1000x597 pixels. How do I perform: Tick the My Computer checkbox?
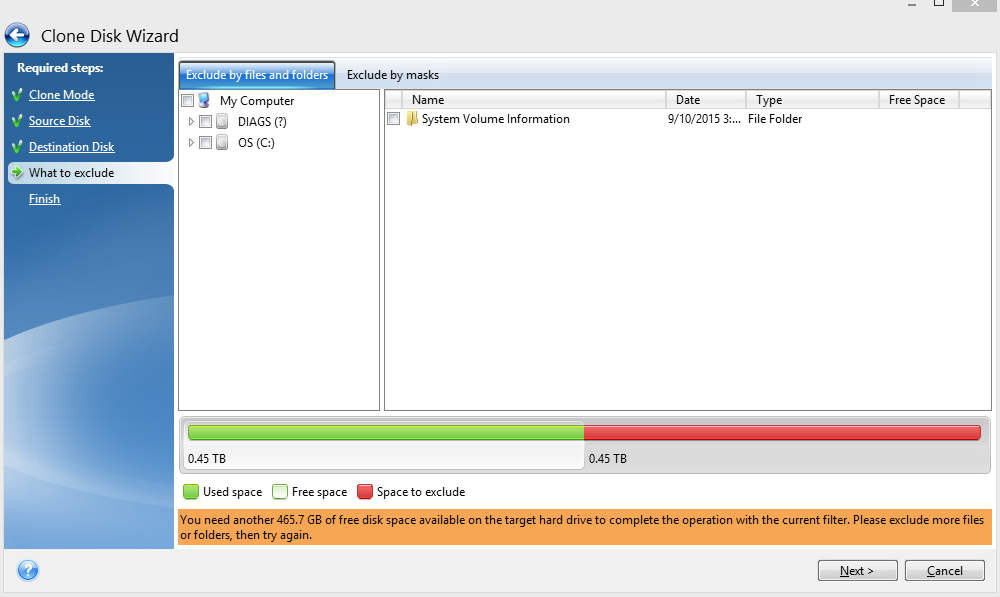[x=188, y=101]
